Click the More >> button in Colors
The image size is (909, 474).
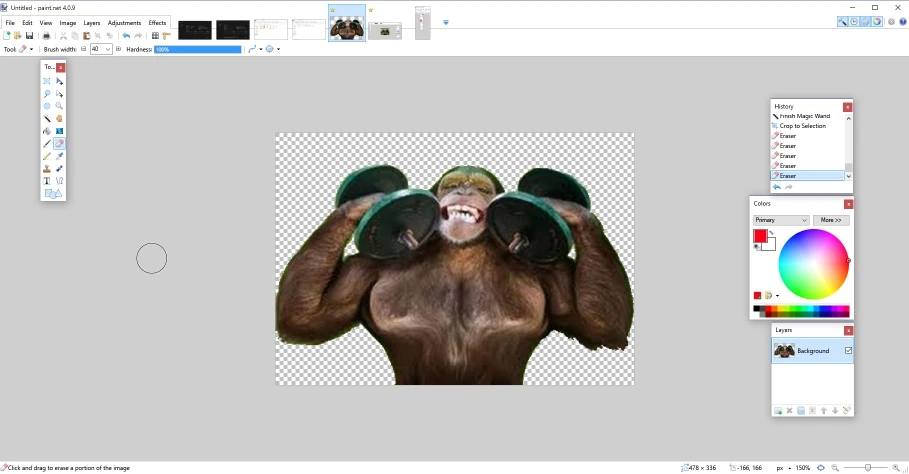pyautogui.click(x=831, y=220)
